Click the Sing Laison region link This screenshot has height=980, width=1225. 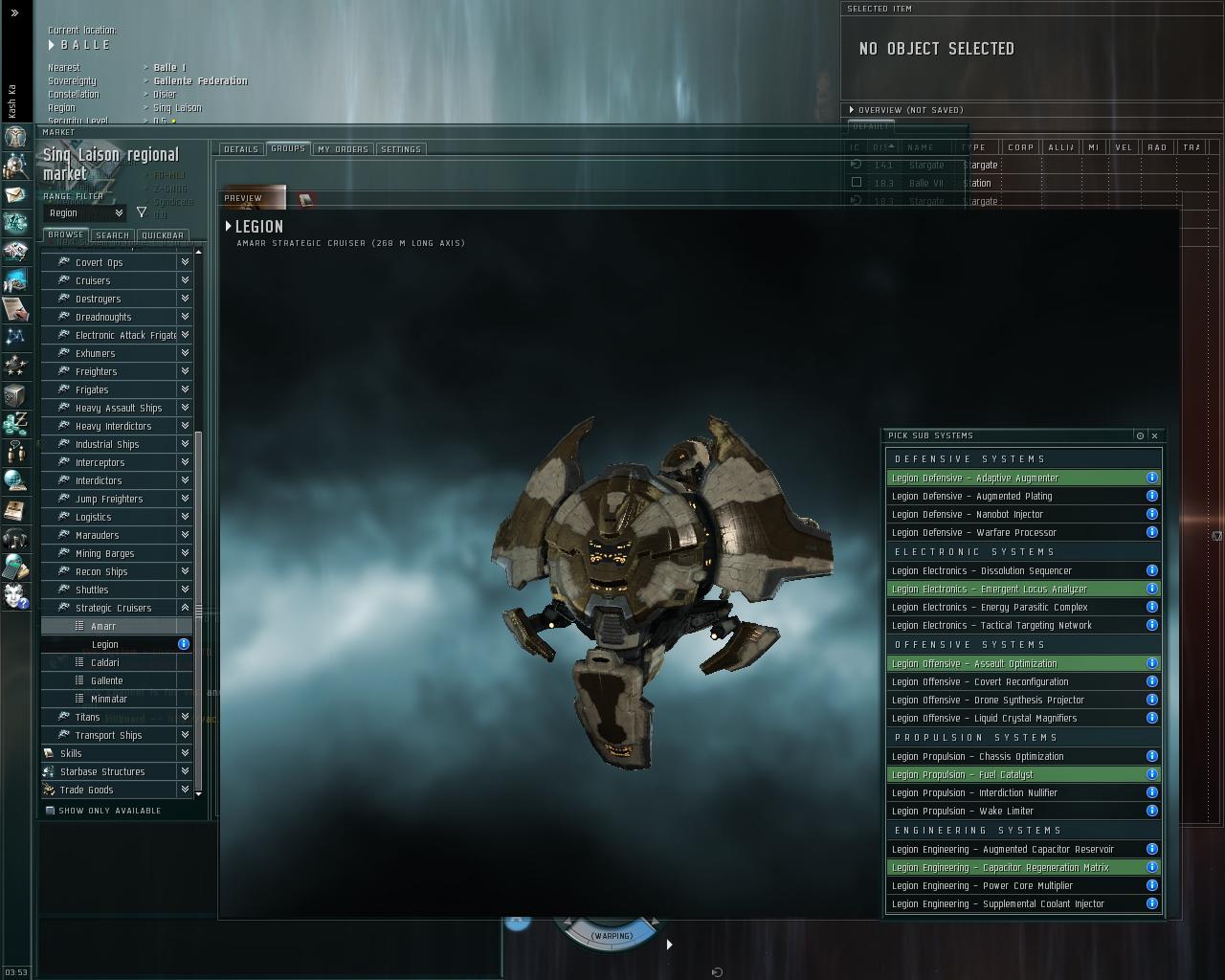pyautogui.click(x=178, y=108)
